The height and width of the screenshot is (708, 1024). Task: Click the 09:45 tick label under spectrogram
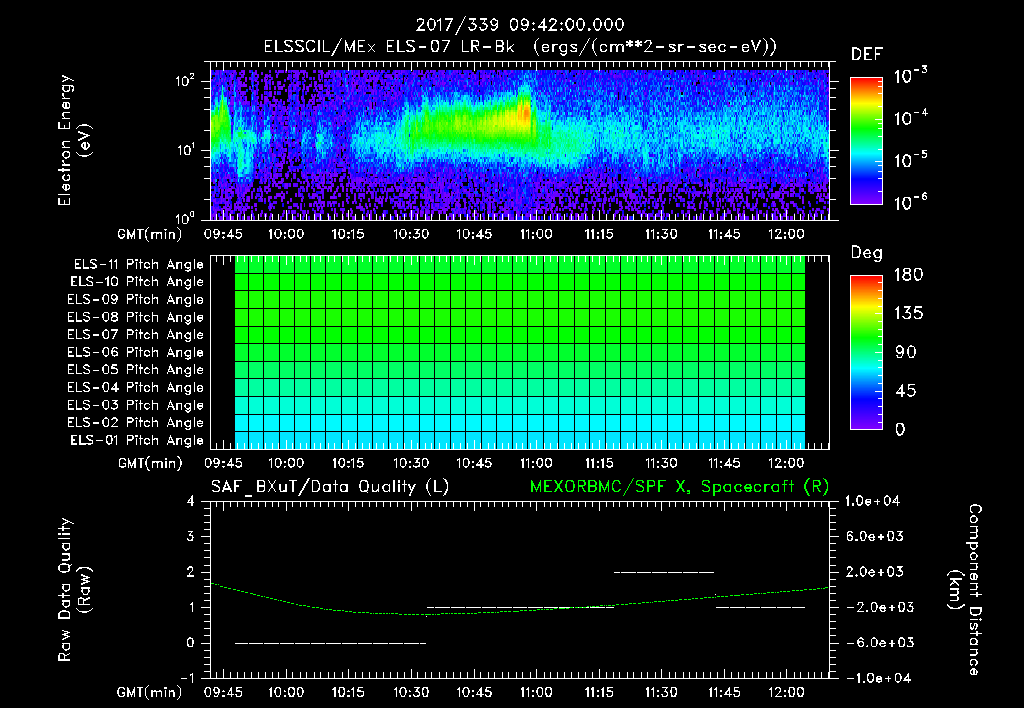pyautogui.click(x=223, y=234)
